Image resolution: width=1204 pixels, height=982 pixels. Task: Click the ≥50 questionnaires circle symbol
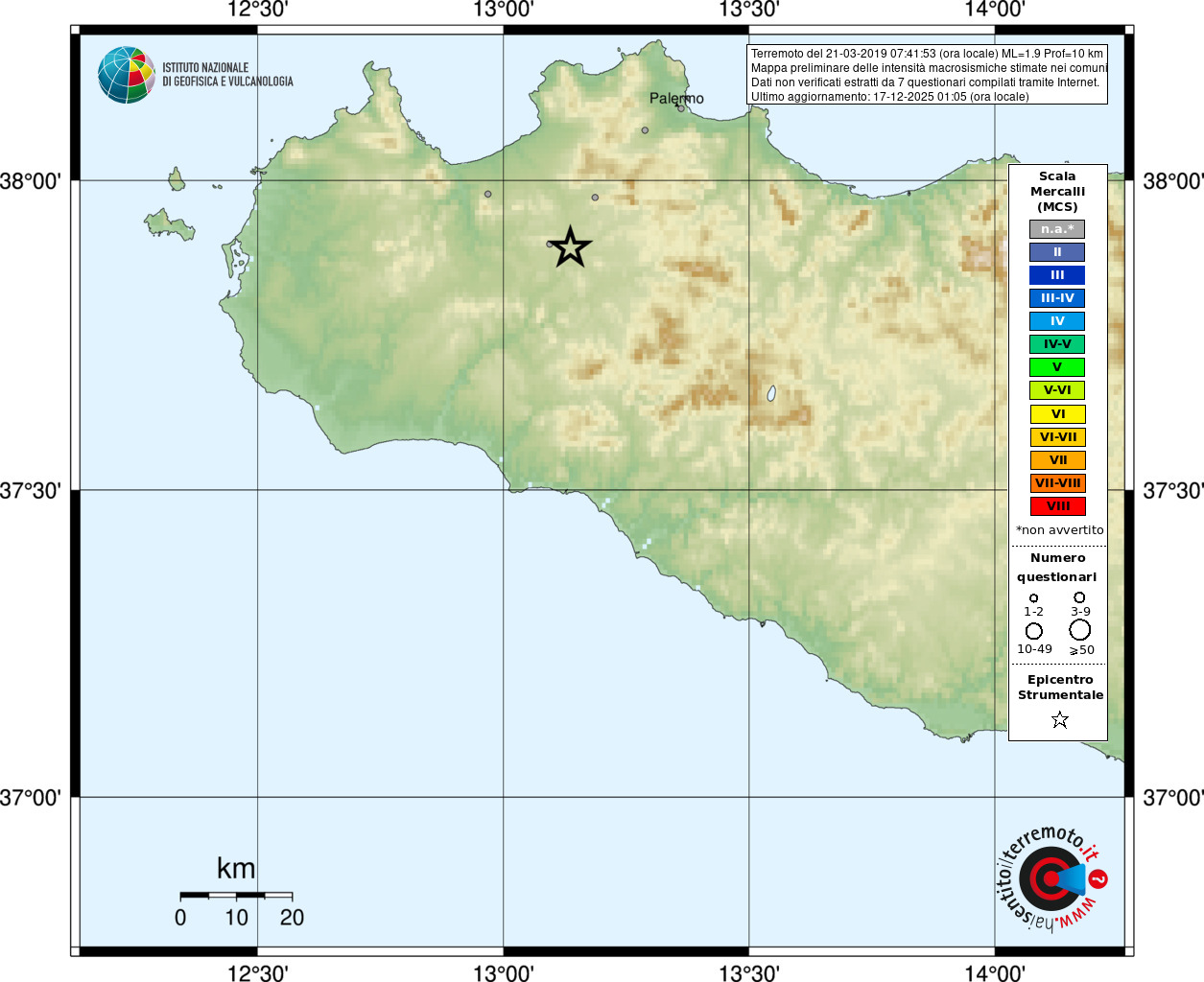[x=1080, y=630]
